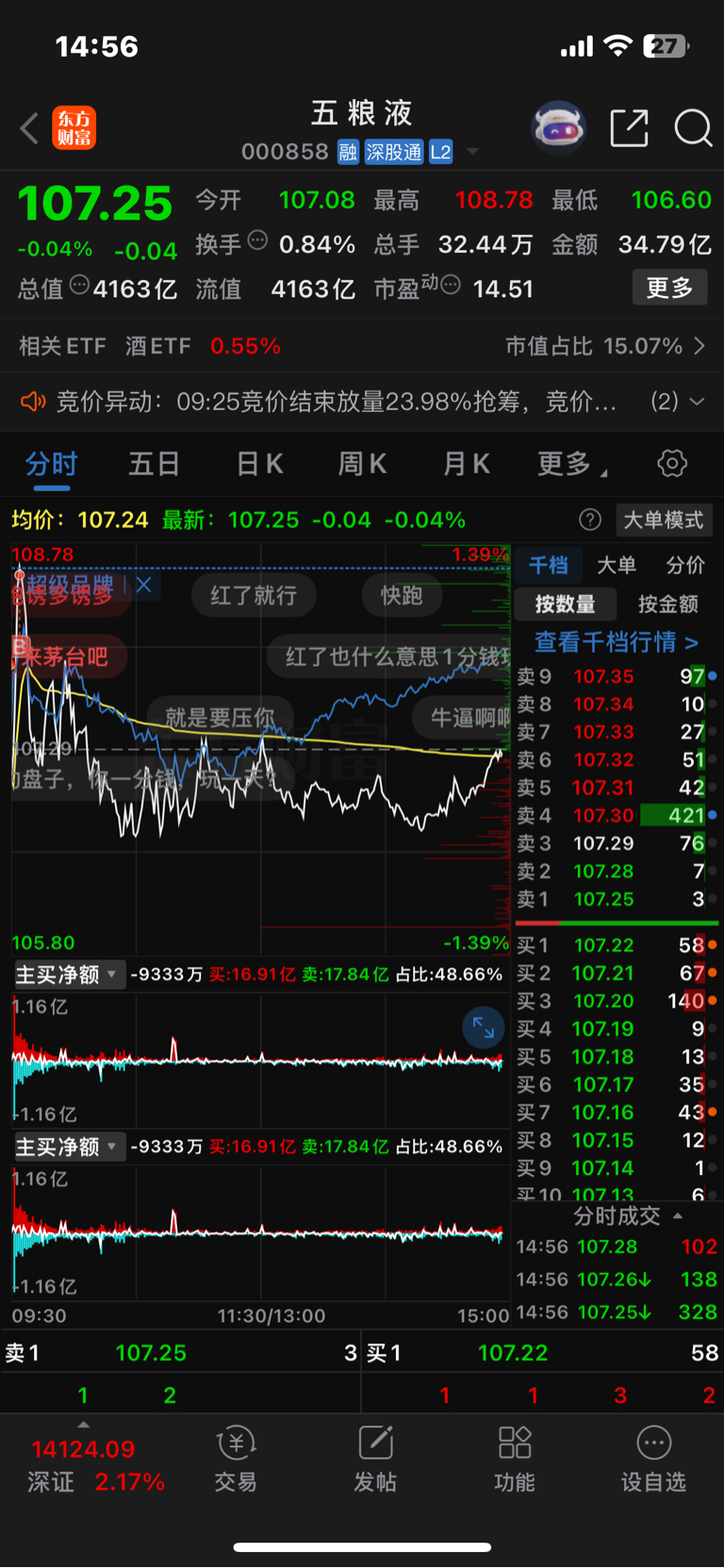Tap the 竞价异动 notice text

337,402
